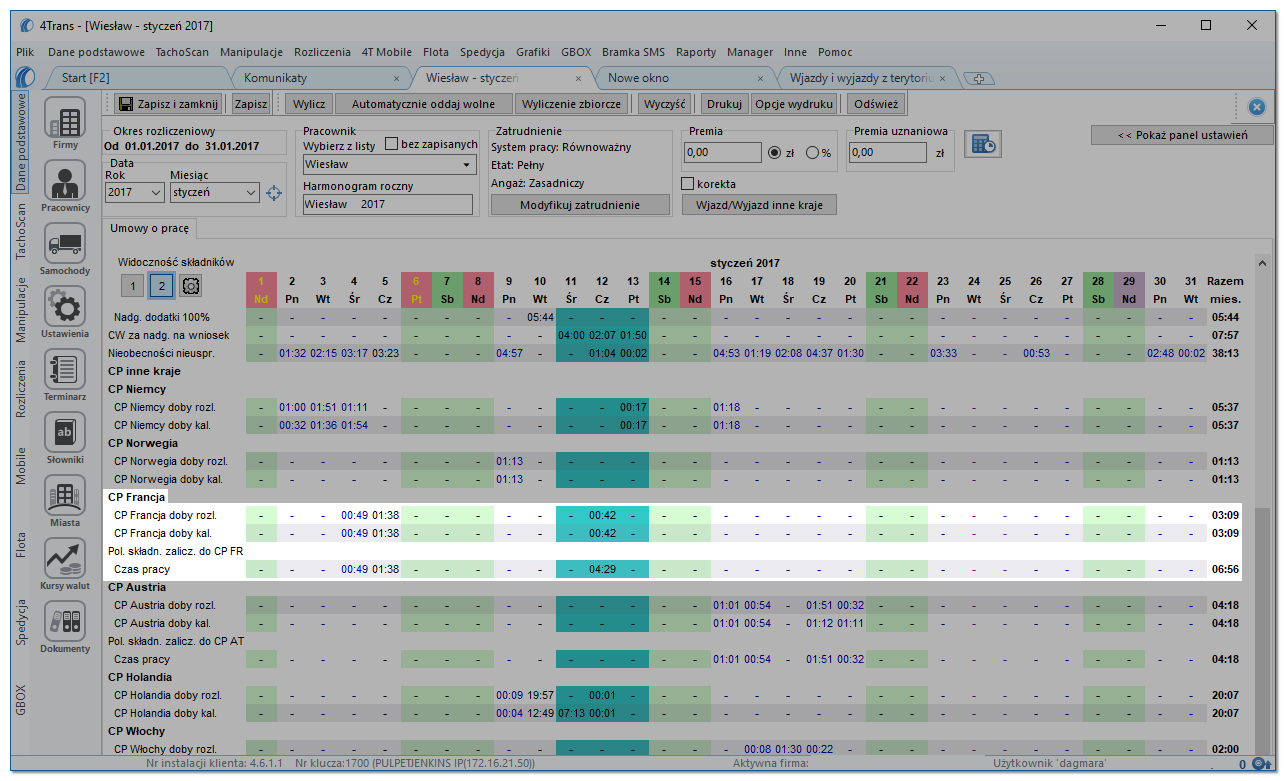Click the blue round close panel icon

(x=1257, y=107)
